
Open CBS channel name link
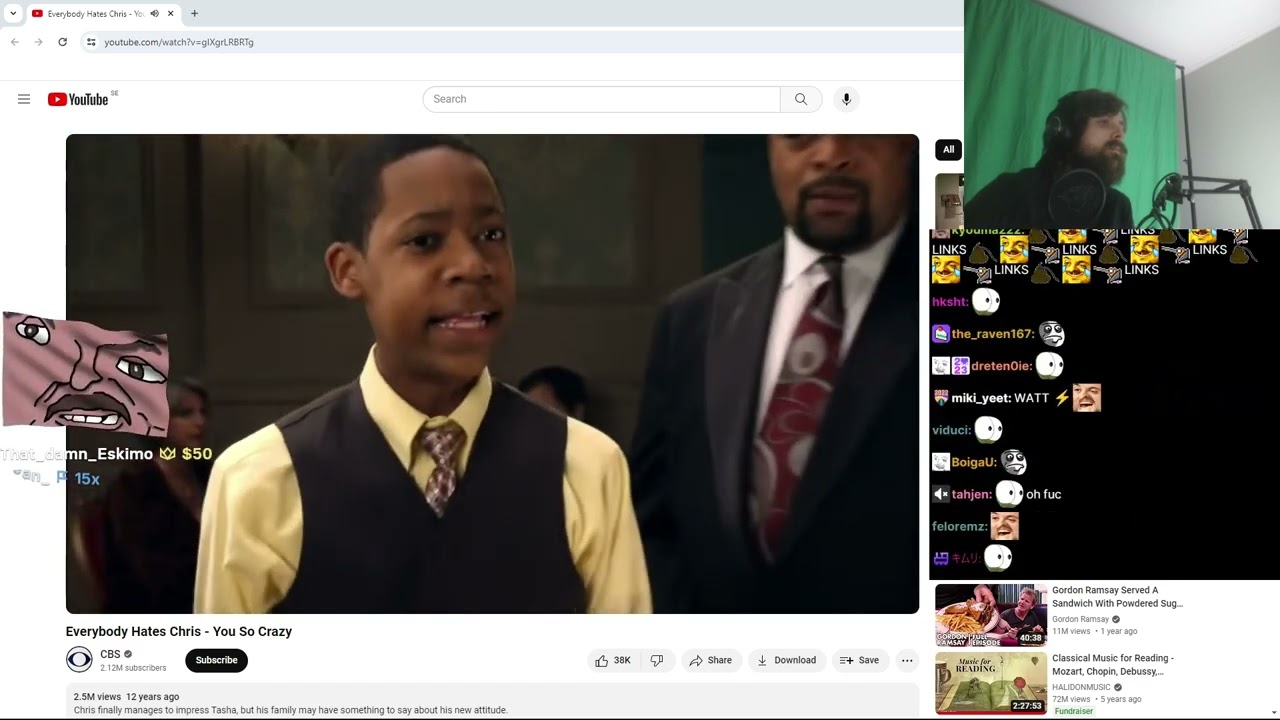point(110,654)
